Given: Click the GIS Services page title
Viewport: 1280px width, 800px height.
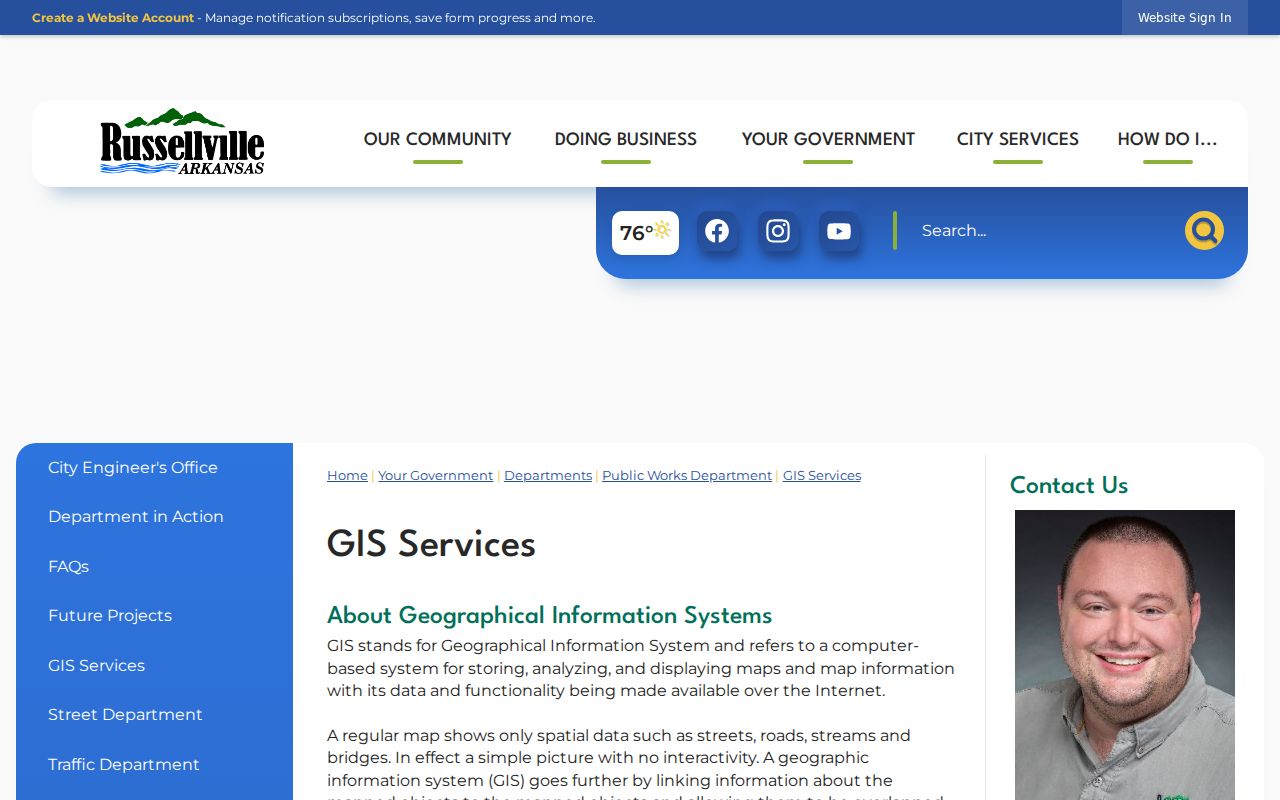Looking at the screenshot, I should pos(431,544).
